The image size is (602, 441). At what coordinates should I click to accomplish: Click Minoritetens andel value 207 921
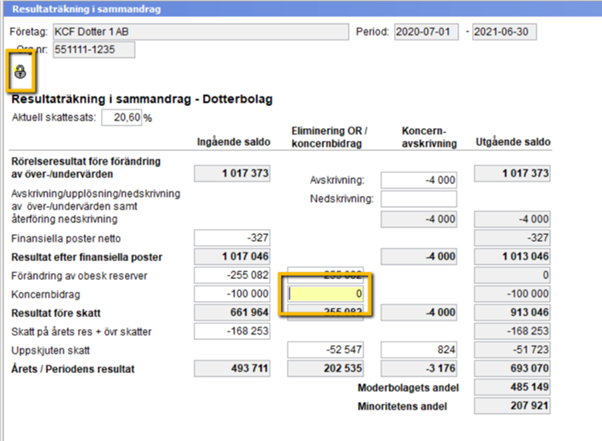pos(512,406)
